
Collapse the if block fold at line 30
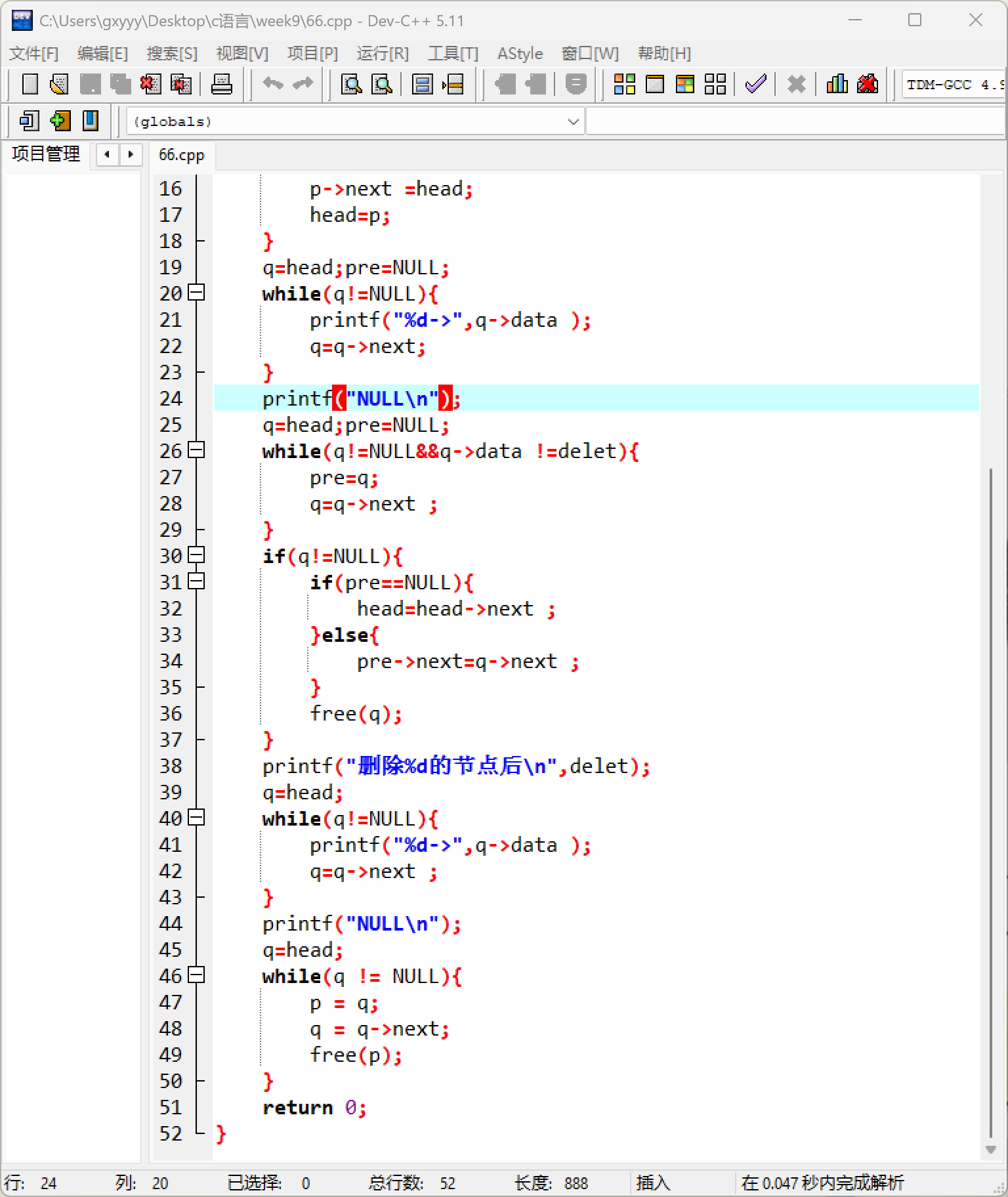(x=196, y=555)
